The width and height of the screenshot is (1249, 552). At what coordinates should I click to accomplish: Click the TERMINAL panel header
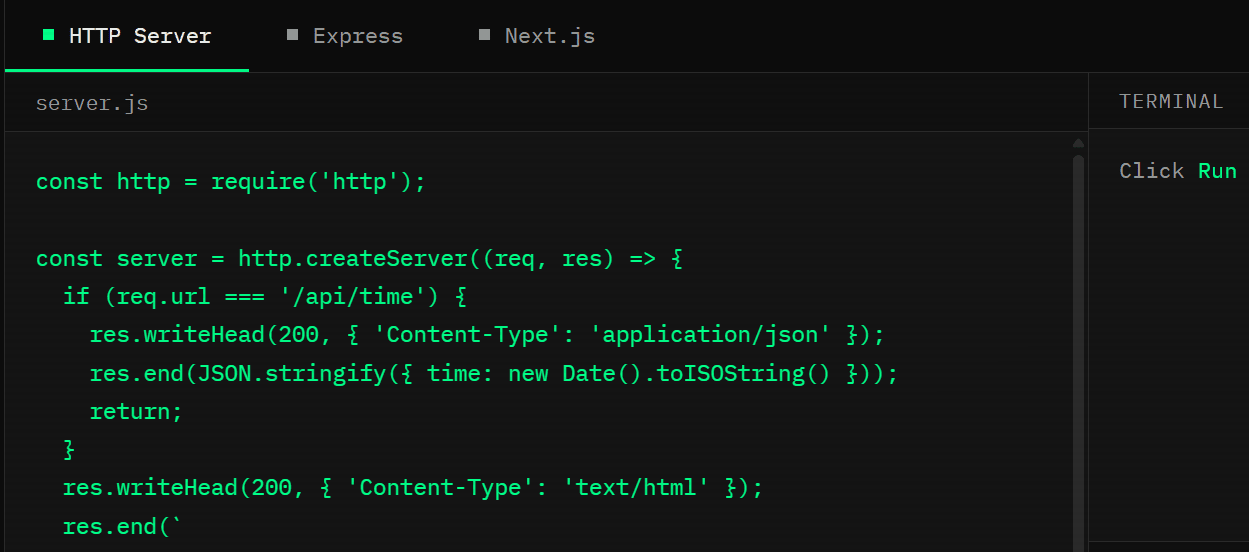(1170, 101)
